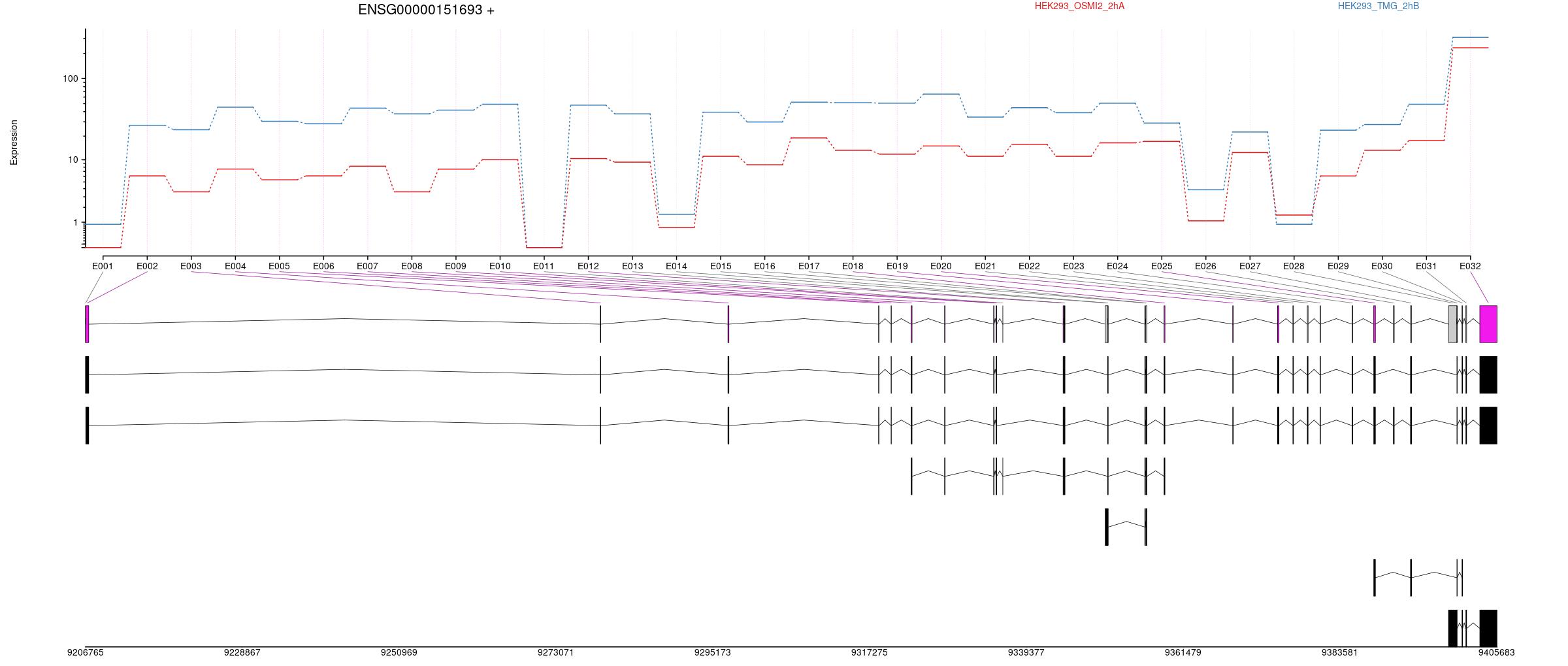
Task: Click exon label E025
Action: pos(1162,266)
